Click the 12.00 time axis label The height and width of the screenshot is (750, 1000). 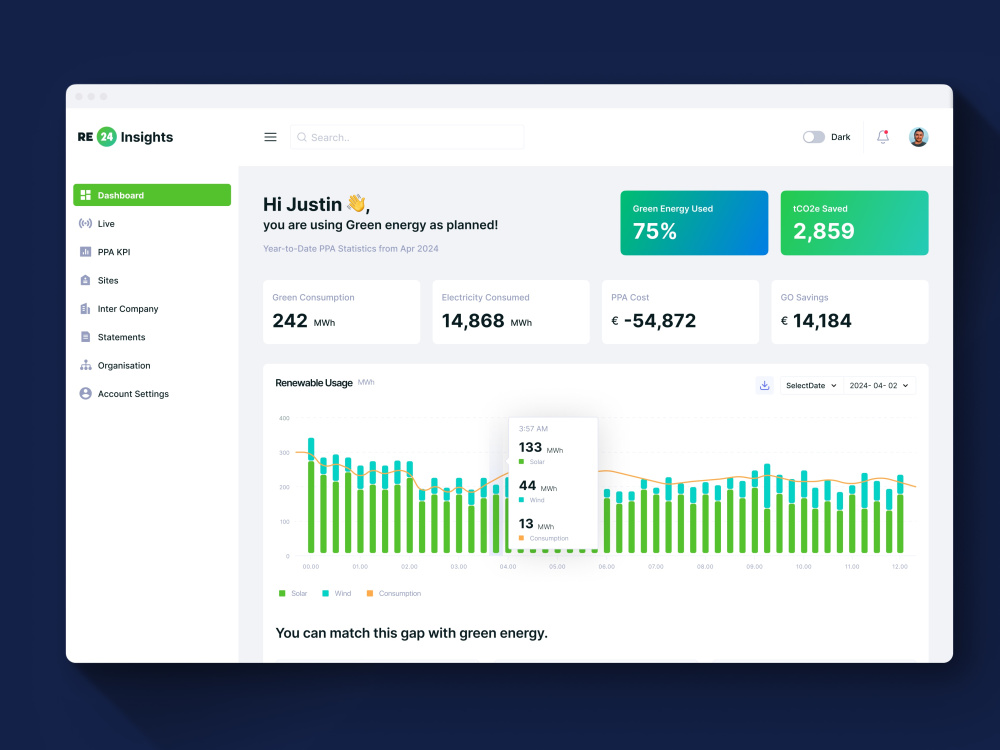(x=899, y=566)
